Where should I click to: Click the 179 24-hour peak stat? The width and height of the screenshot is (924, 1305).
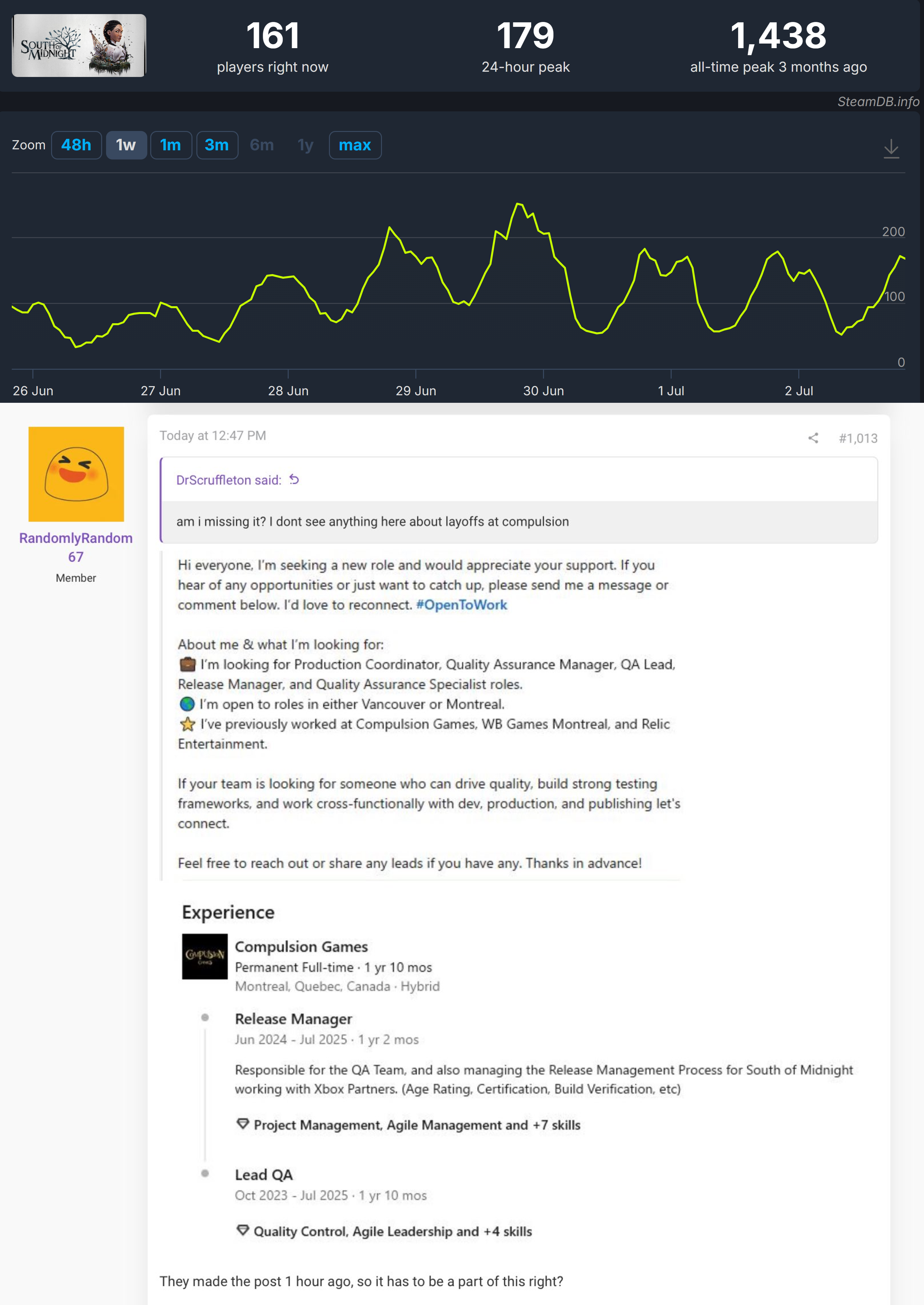(526, 47)
